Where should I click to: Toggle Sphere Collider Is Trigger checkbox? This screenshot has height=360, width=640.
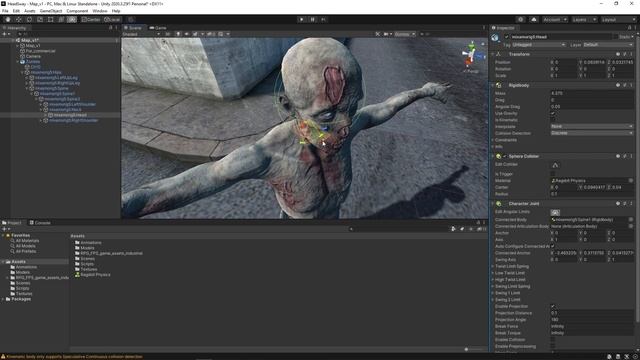[553, 174]
